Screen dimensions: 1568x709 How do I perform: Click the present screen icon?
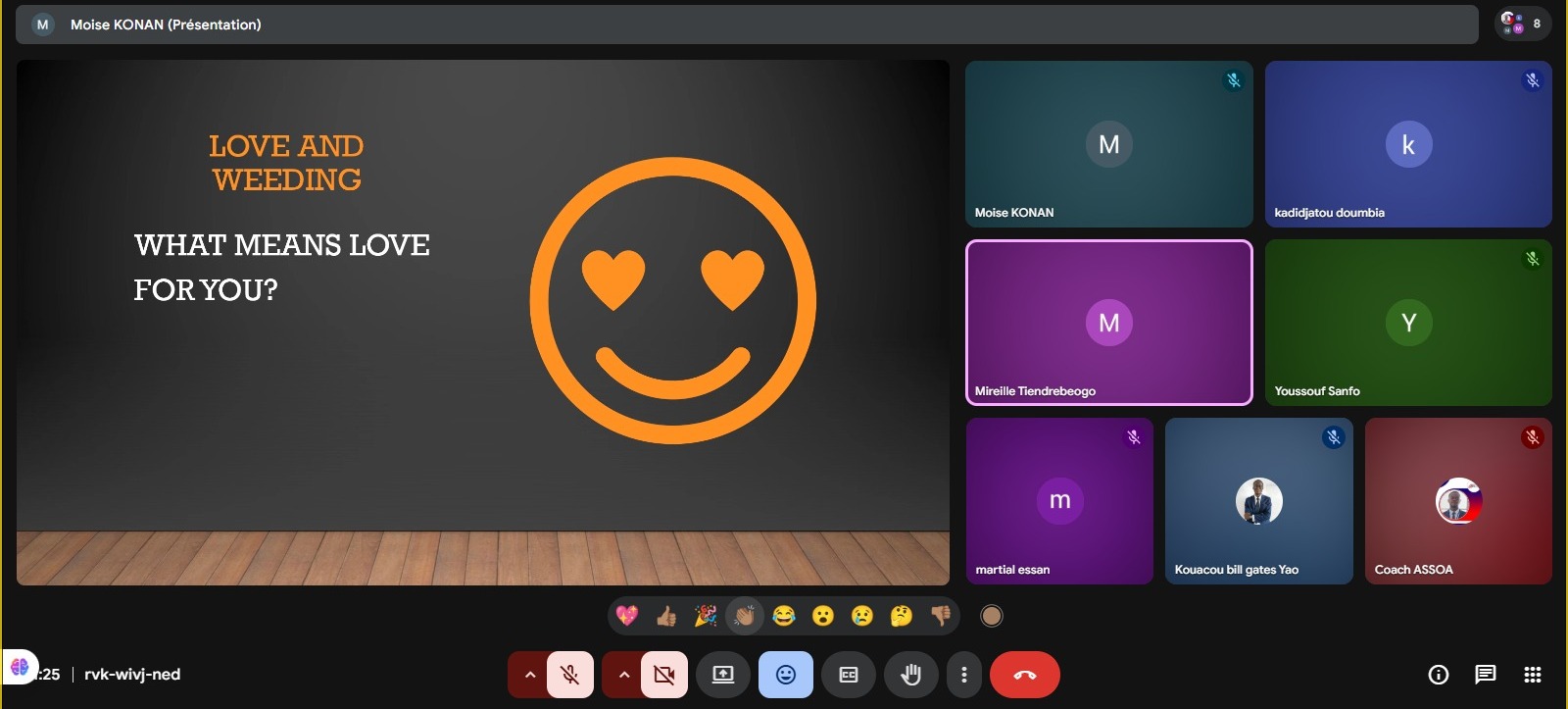tap(722, 675)
